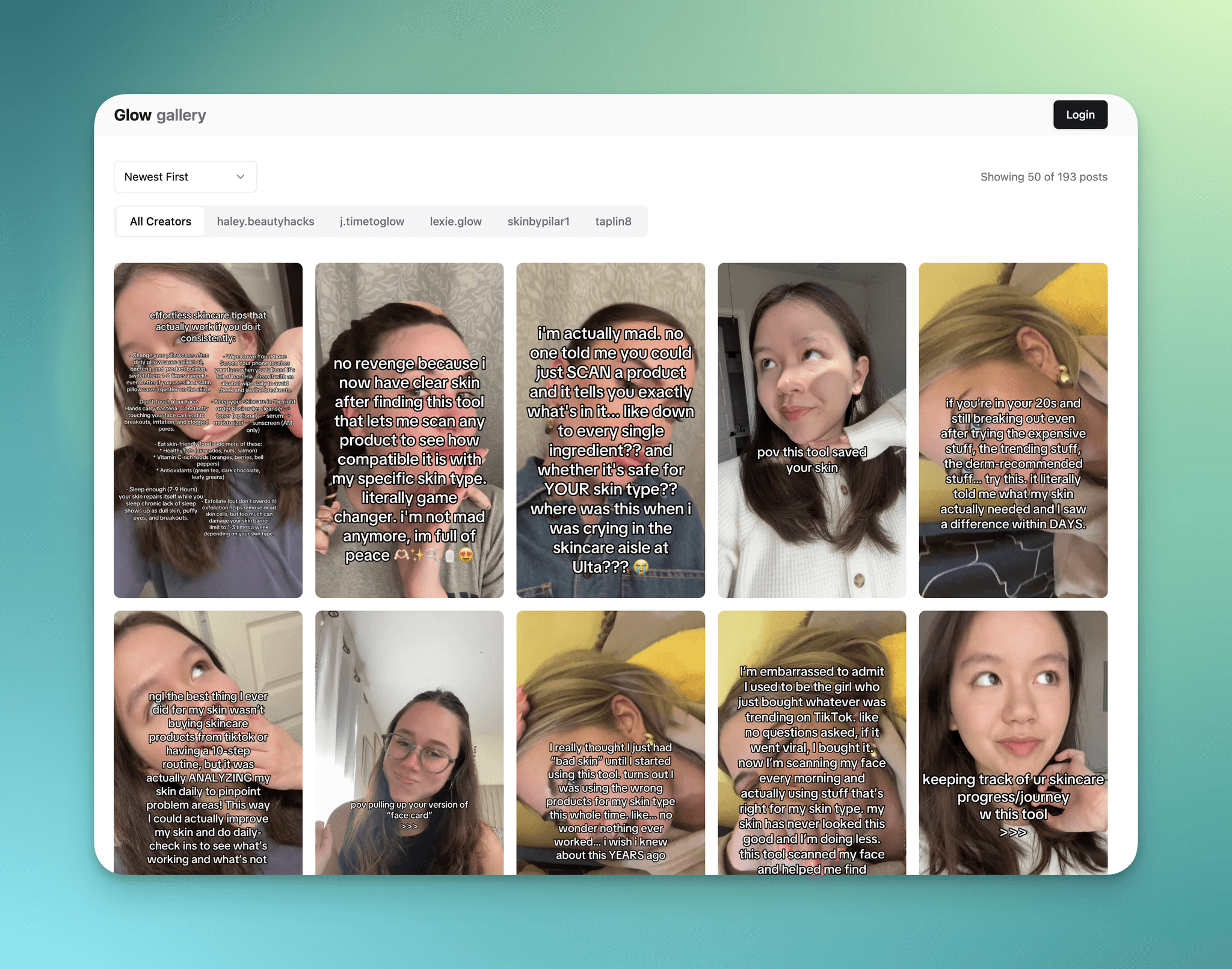Open the 'face card' pov post
1232x969 pixels.
pyautogui.click(x=409, y=743)
